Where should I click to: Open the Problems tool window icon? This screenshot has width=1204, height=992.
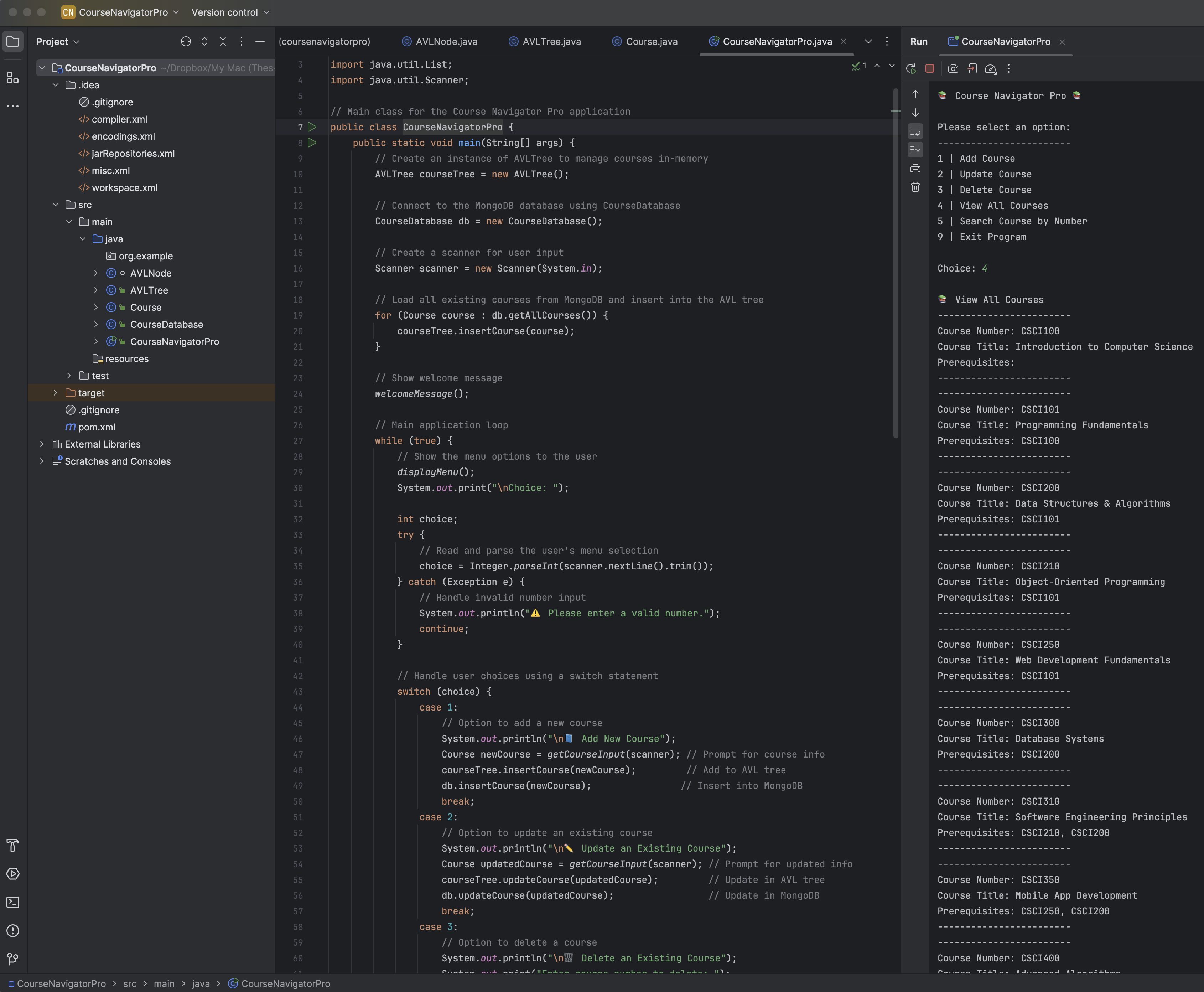[12, 931]
